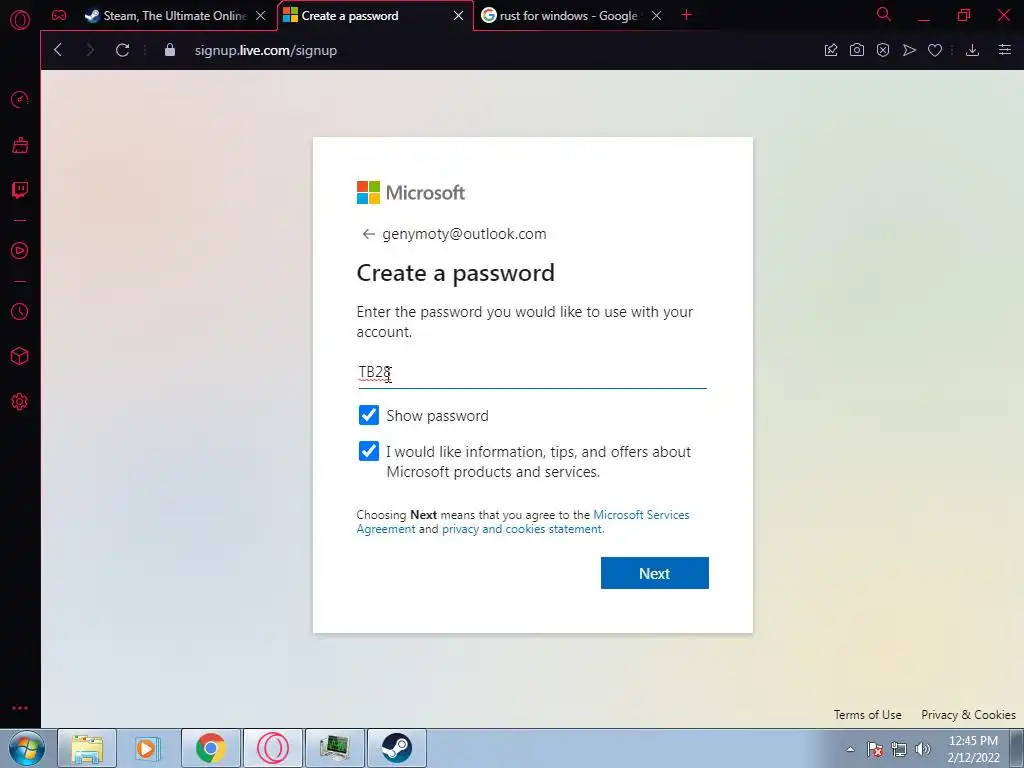This screenshot has width=1024, height=768.
Task: Click the Microsoft logo
Action: (411, 193)
